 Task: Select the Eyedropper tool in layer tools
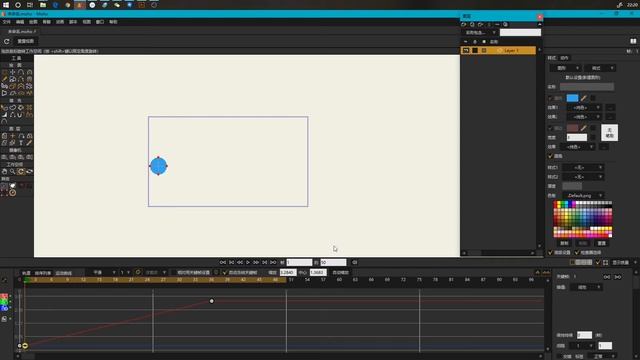[x=29, y=143]
